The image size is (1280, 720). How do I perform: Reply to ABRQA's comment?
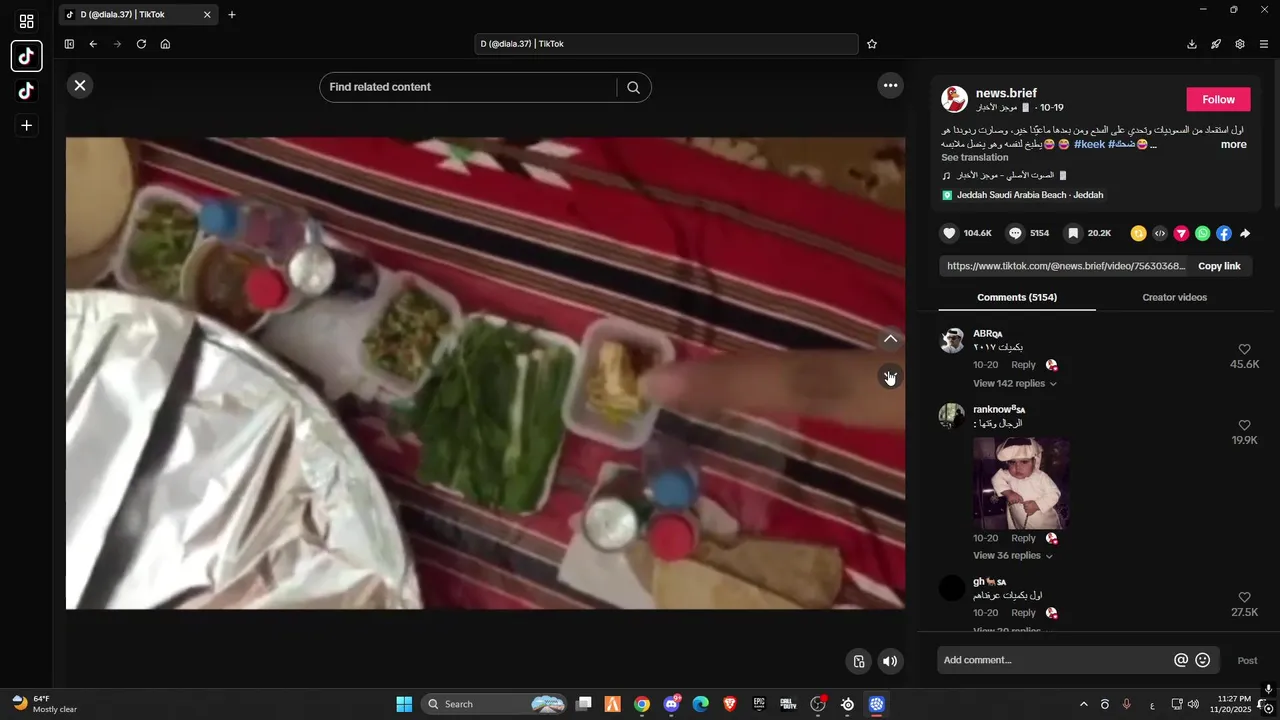pos(1023,365)
